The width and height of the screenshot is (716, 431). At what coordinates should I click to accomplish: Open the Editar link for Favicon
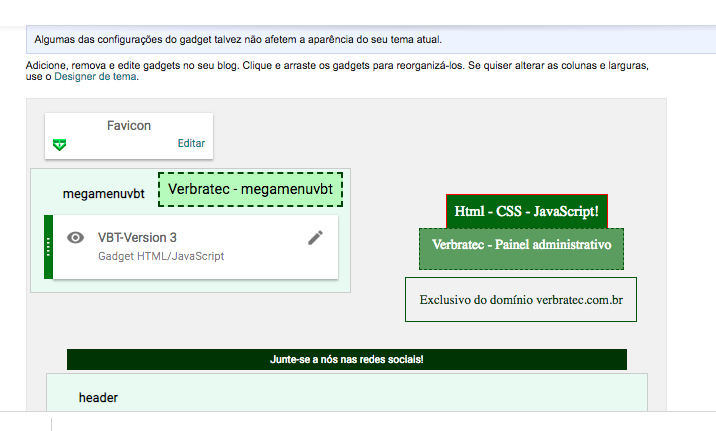click(191, 143)
